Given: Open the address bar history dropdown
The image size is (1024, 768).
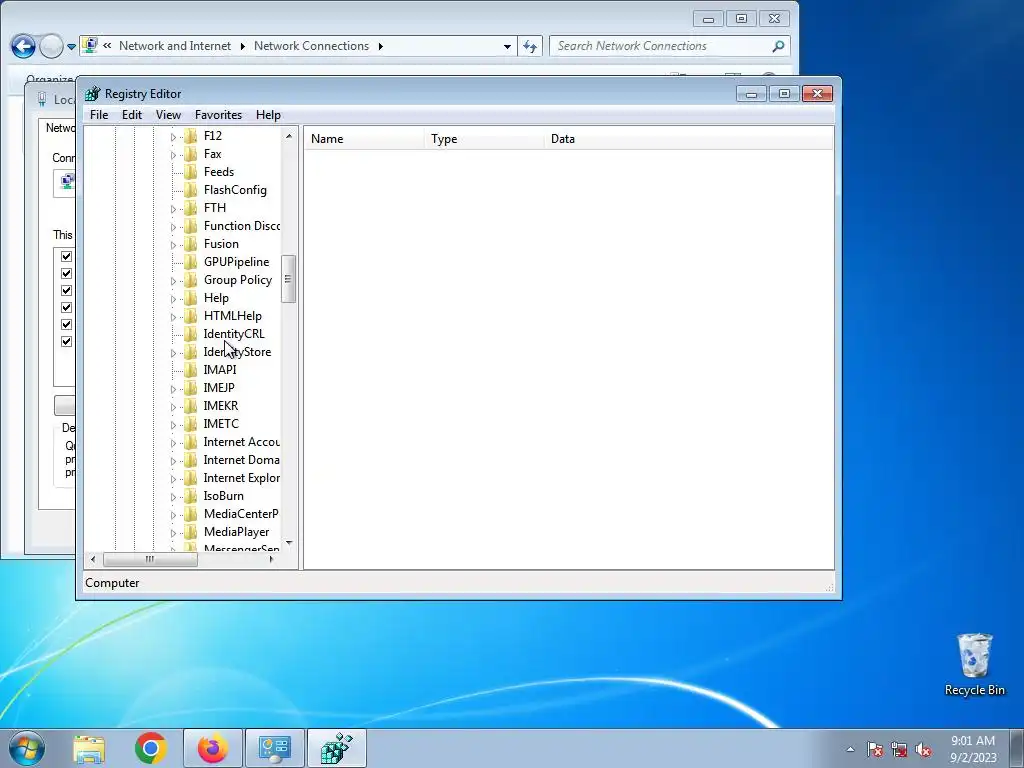Looking at the screenshot, I should 507,47.
